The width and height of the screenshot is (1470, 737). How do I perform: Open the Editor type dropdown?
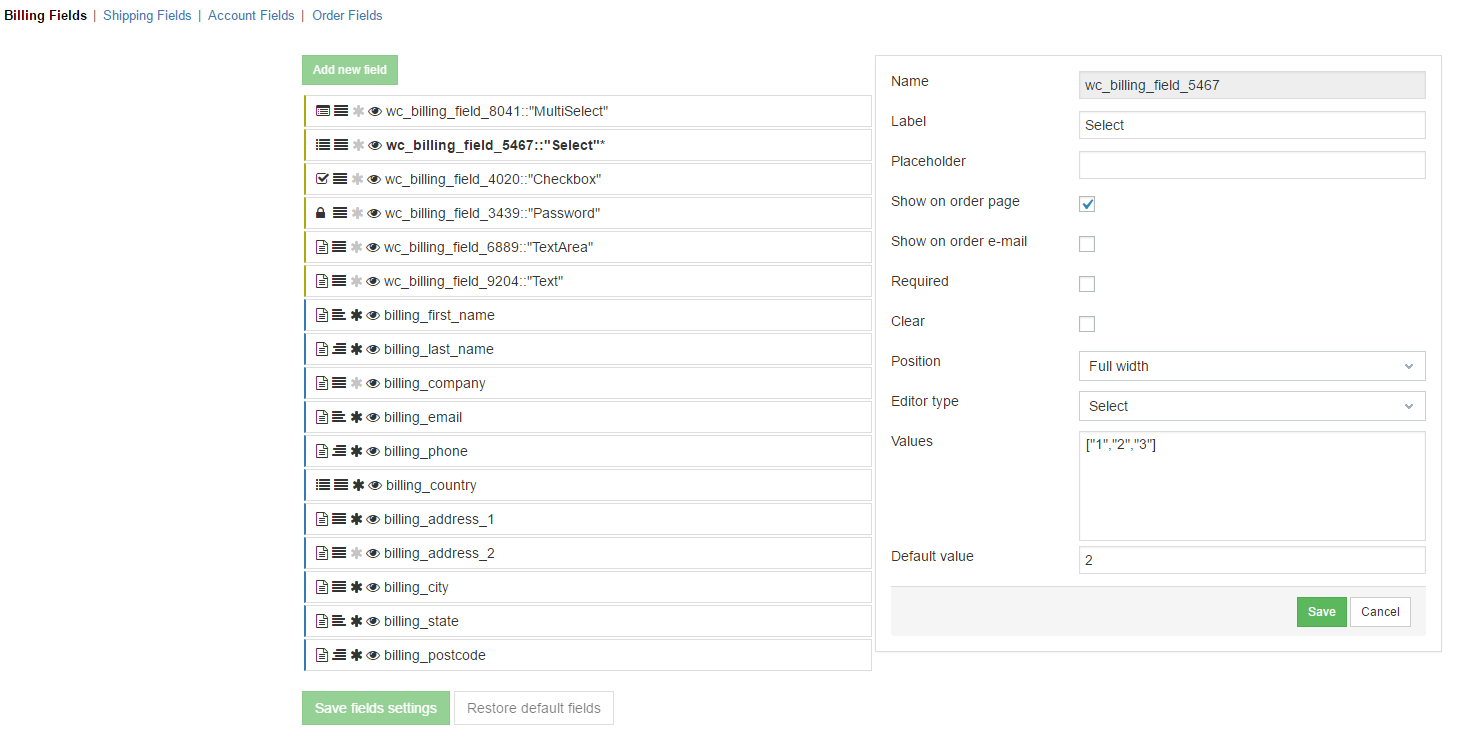tap(1251, 406)
